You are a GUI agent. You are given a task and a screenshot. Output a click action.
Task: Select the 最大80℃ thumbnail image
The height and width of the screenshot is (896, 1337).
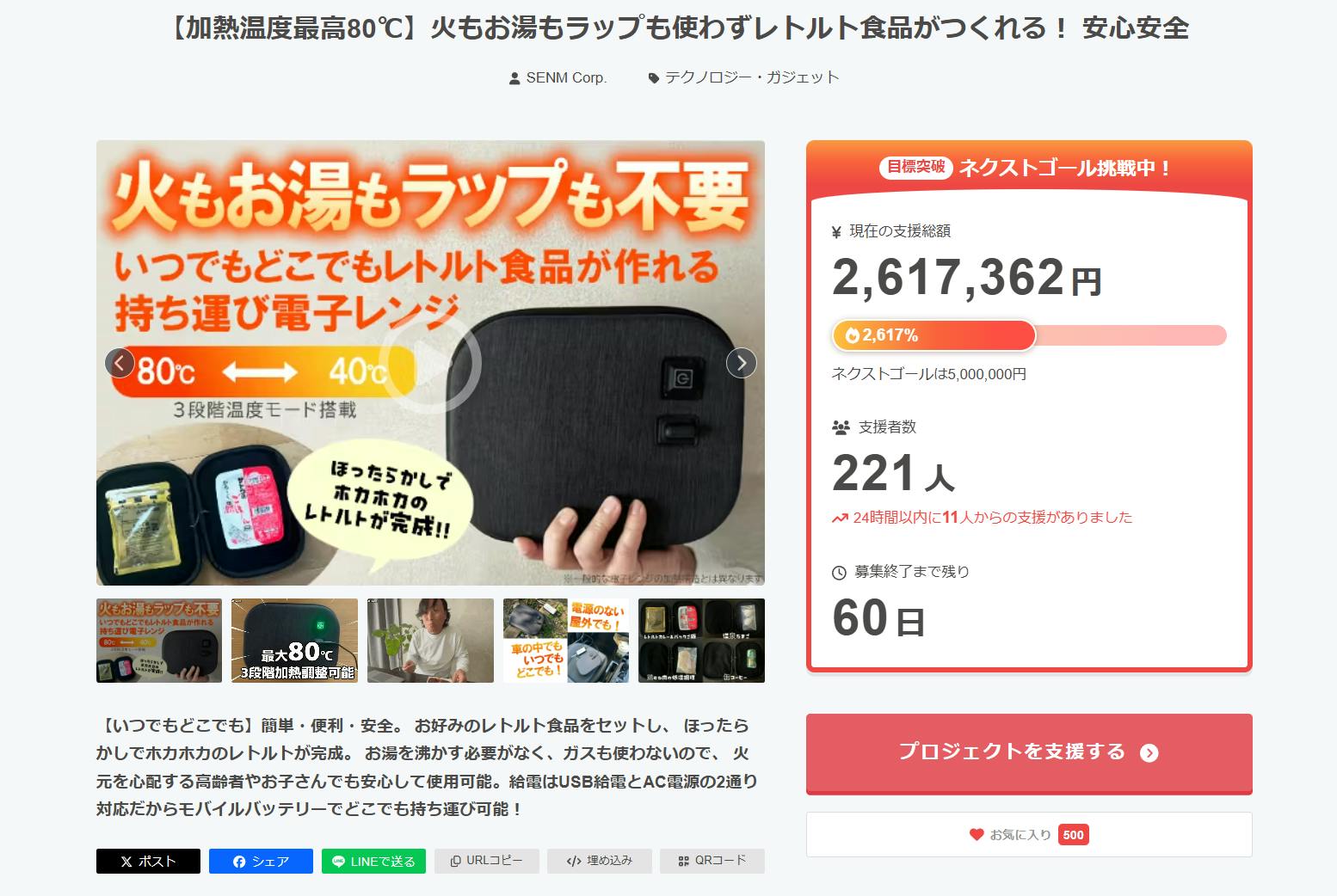294,641
